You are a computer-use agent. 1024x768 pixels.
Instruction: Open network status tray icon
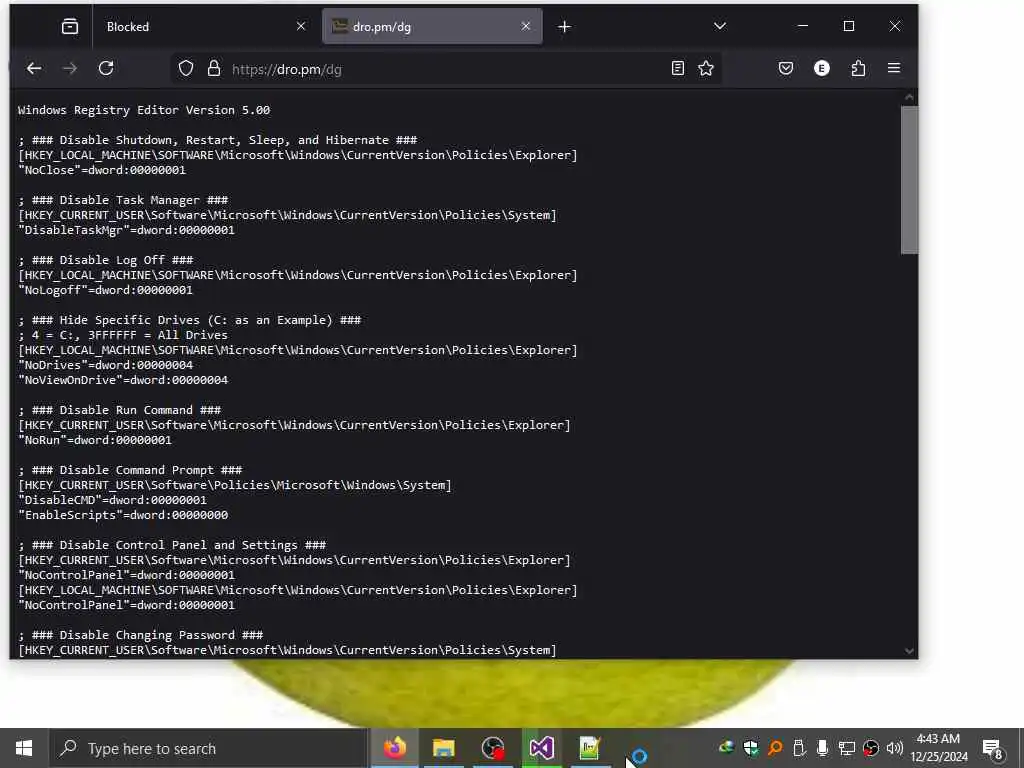[x=847, y=748]
